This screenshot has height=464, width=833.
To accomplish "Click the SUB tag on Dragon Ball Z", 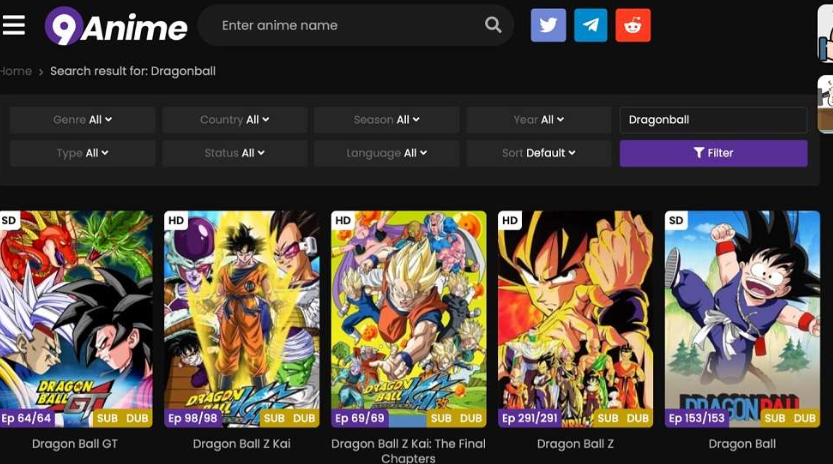I will pos(608,419).
